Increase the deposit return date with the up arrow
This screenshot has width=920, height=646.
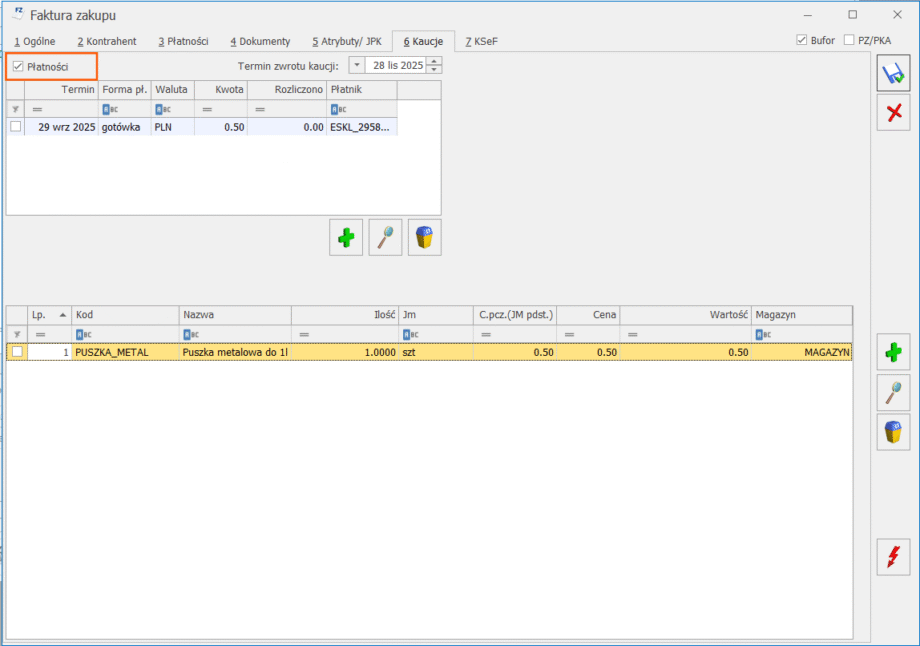434,61
